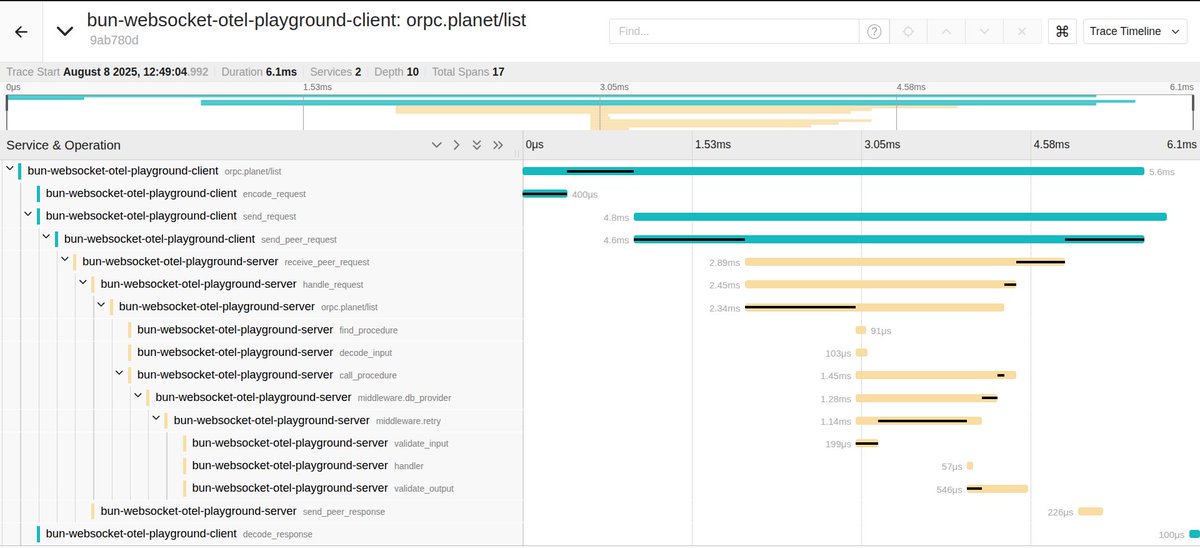Click the 400µs encode_request span bar
Viewport: 1200px width, 548px height.
tap(545, 193)
